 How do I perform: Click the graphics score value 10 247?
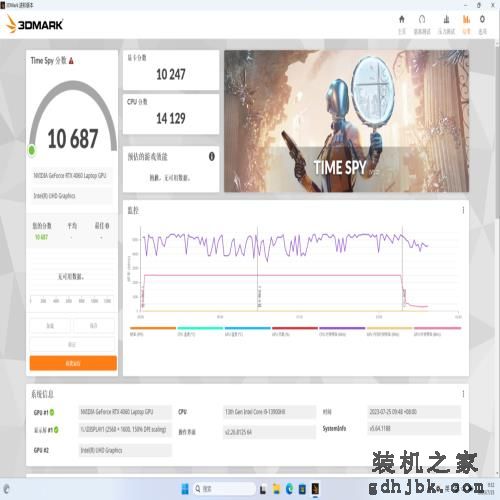(171, 74)
